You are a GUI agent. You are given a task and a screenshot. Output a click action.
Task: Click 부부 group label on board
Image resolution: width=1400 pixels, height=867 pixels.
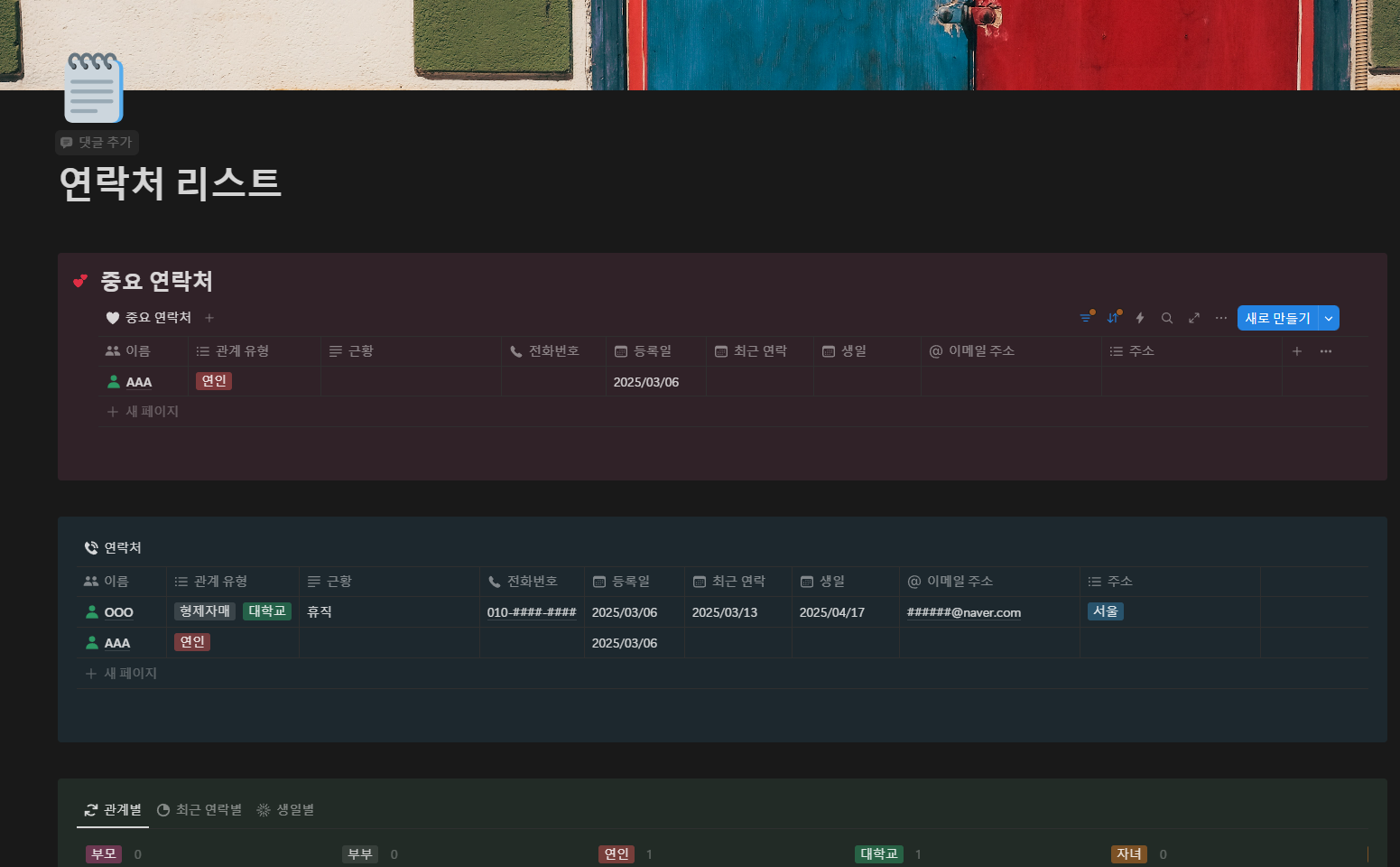pos(360,854)
